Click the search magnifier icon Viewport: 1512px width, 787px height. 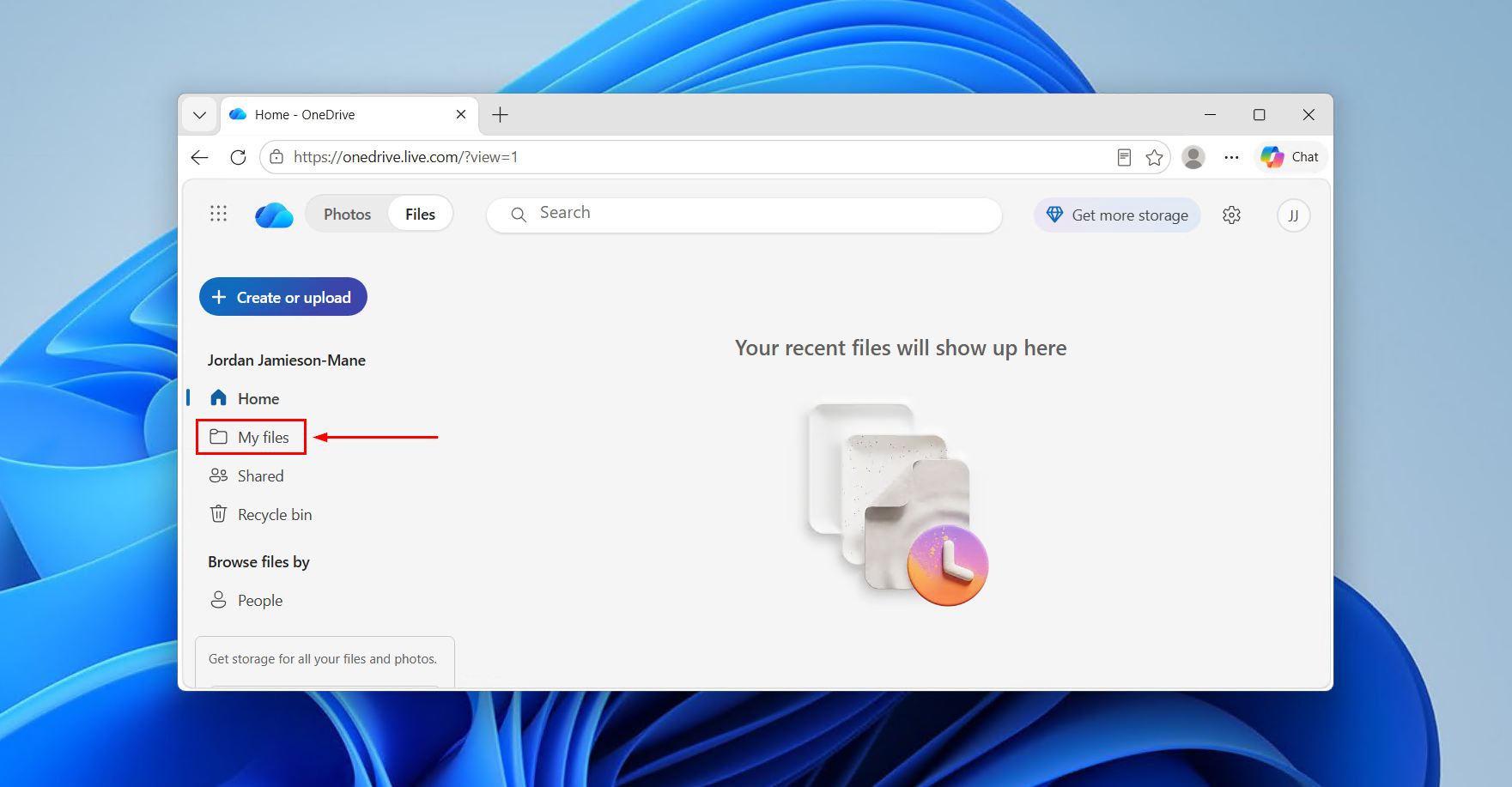519,215
